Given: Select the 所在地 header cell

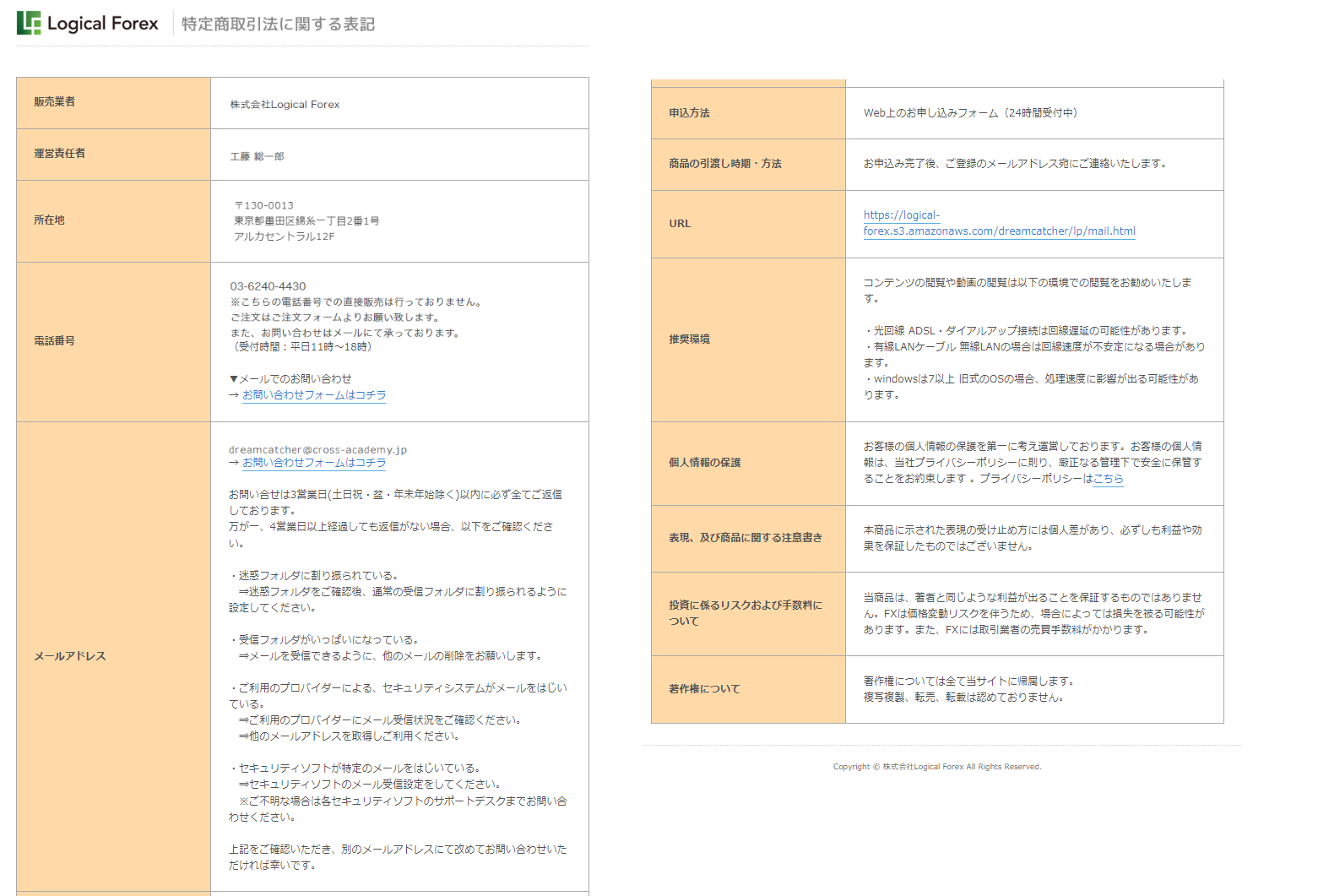Looking at the screenshot, I should [x=113, y=221].
